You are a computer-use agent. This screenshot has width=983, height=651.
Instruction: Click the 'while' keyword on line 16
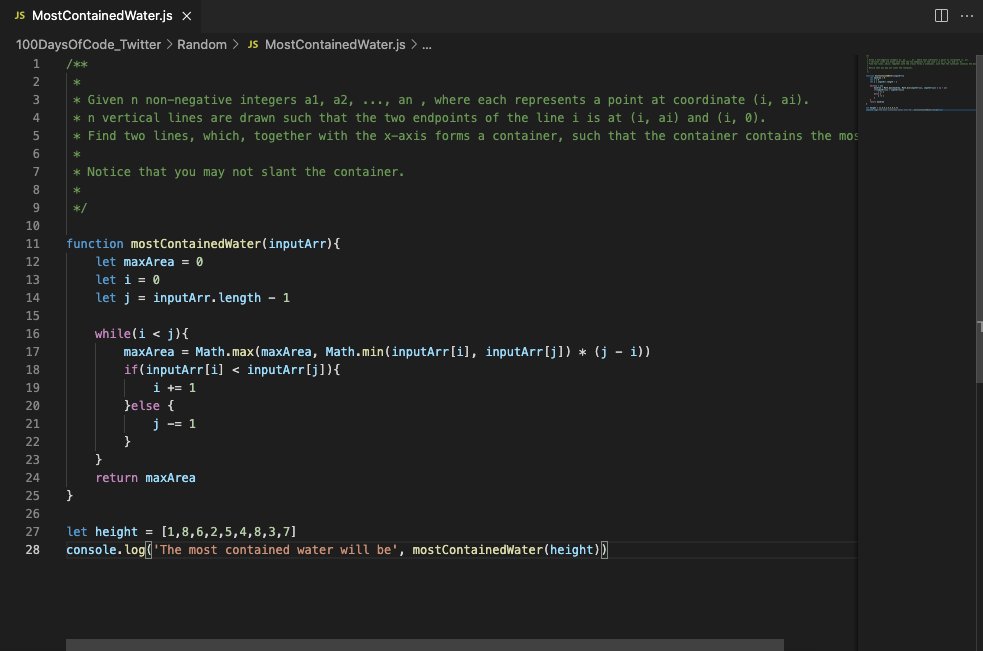point(113,334)
